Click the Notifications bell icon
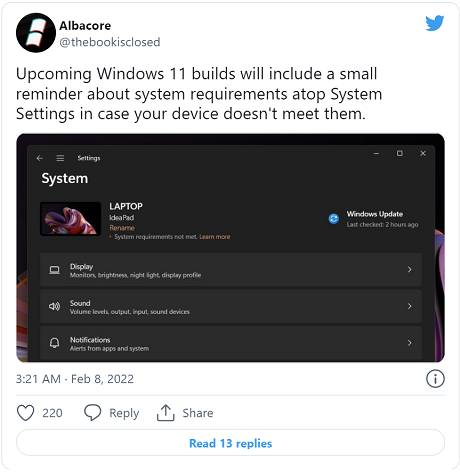 [55, 343]
